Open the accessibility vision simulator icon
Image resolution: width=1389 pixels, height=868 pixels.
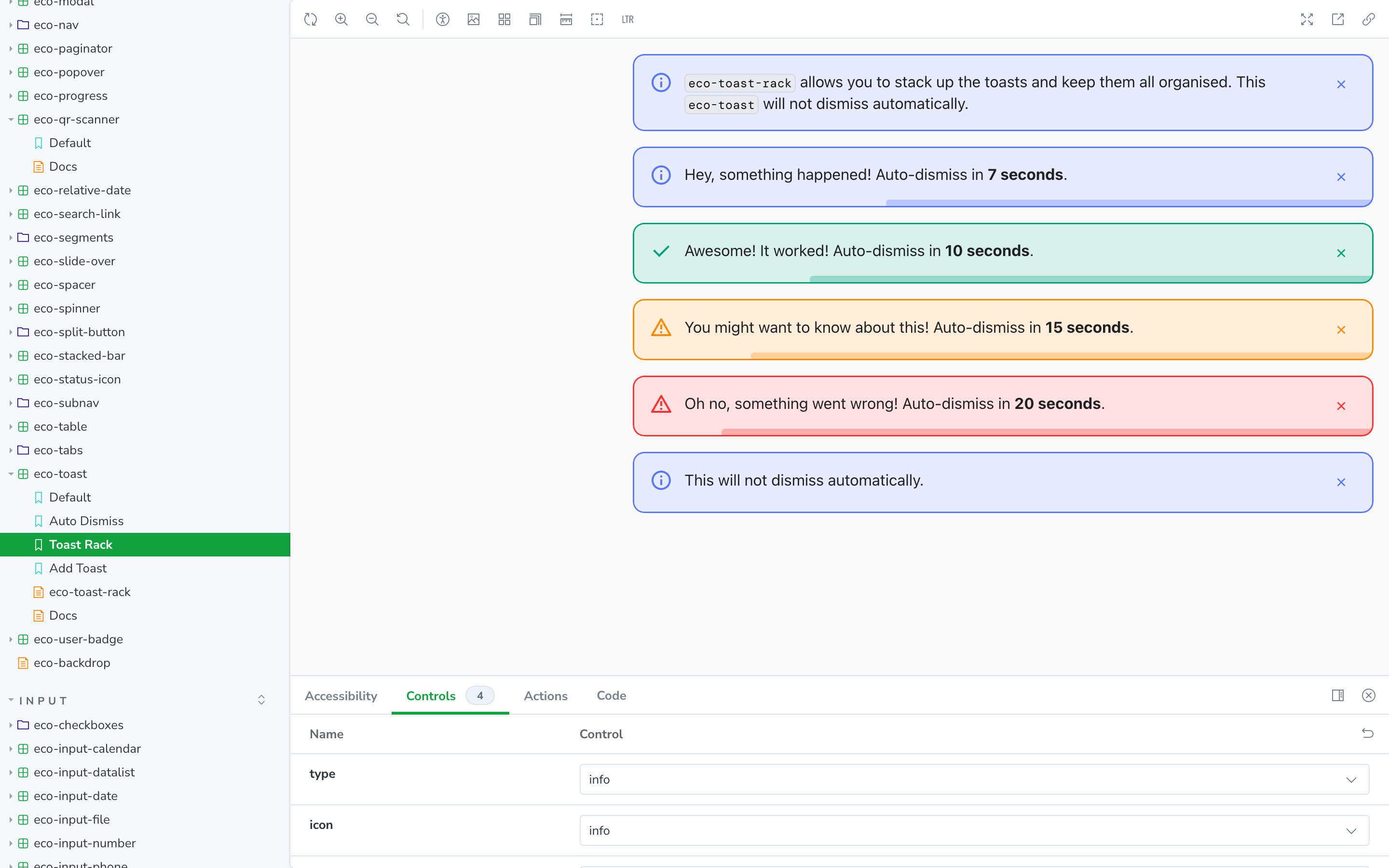(x=443, y=19)
